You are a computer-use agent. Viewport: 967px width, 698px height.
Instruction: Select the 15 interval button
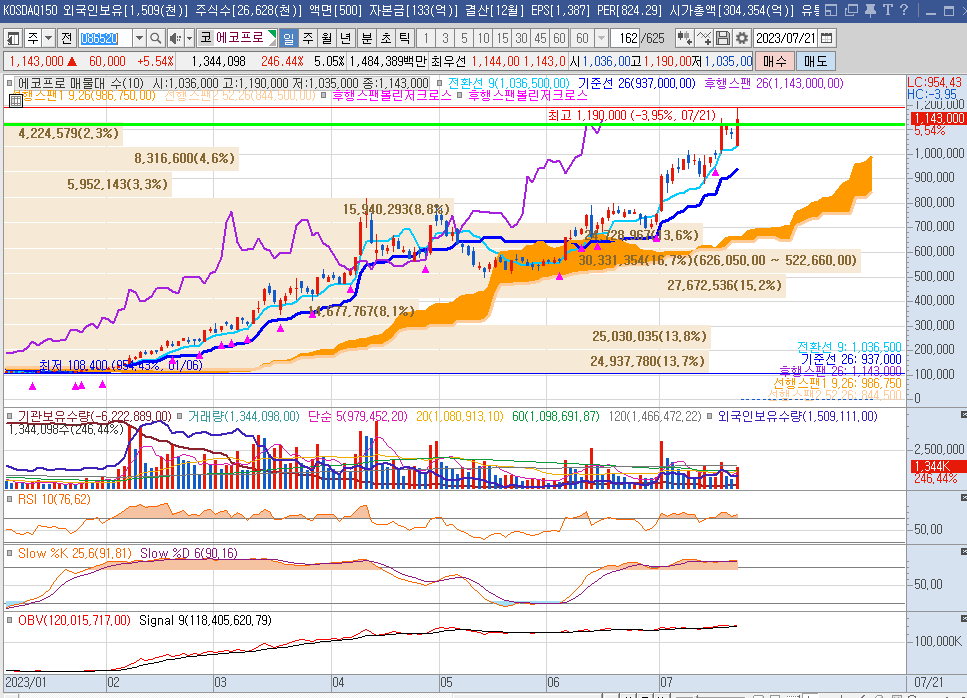tap(502, 38)
